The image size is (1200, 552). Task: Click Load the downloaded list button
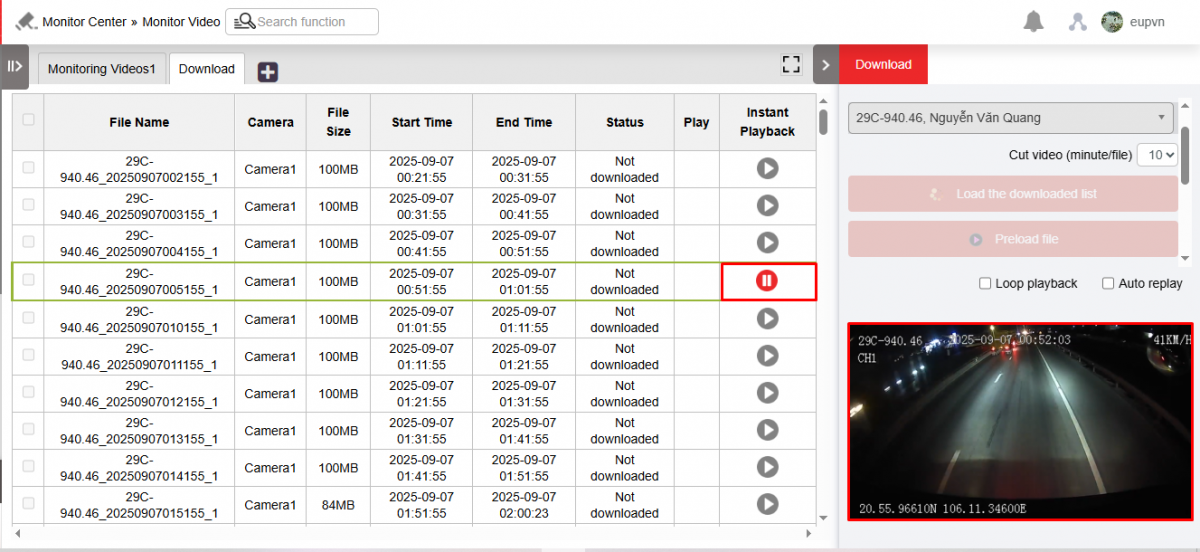point(1013,194)
